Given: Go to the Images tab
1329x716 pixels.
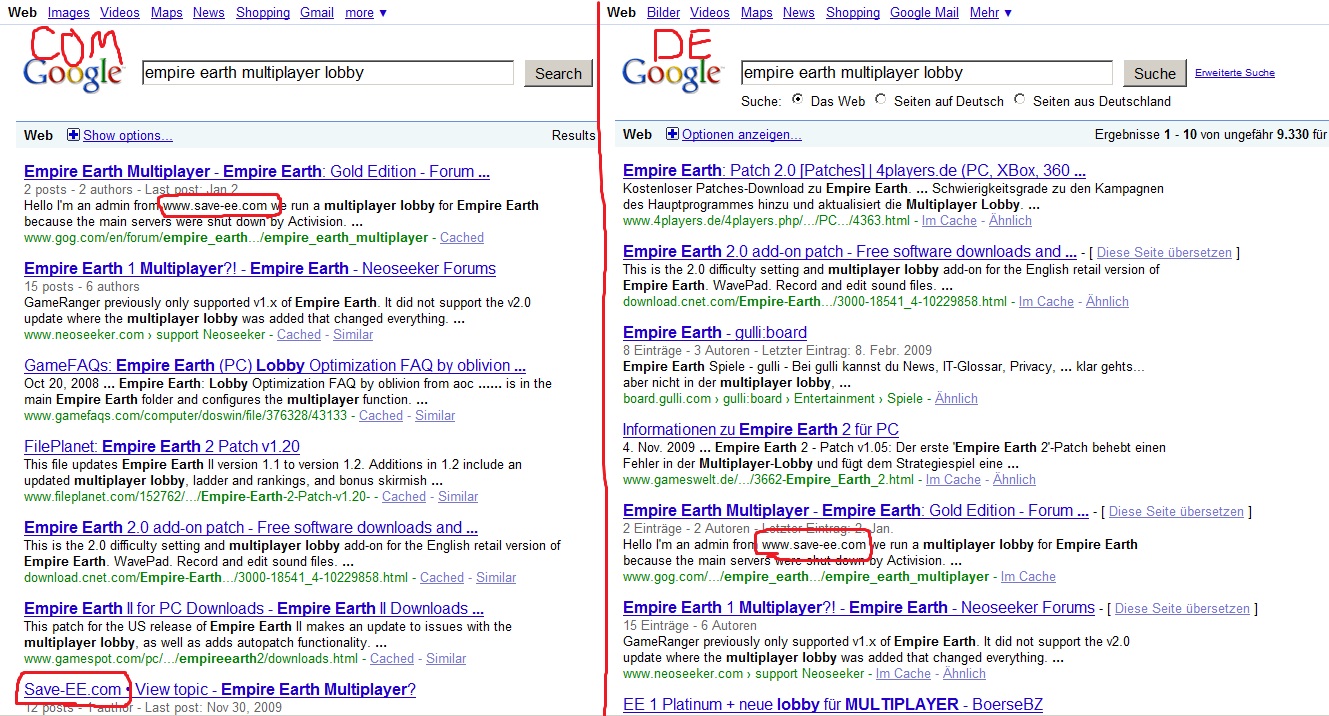Looking at the screenshot, I should point(68,13).
